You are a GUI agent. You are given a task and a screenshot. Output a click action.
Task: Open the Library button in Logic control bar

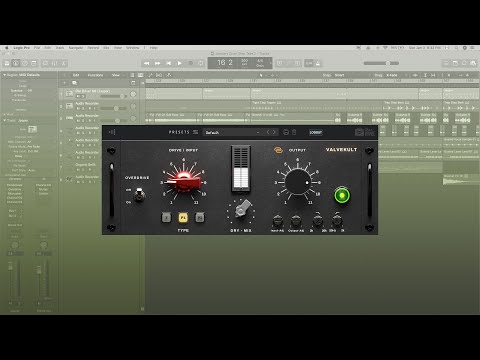pyautogui.click(x=7, y=63)
